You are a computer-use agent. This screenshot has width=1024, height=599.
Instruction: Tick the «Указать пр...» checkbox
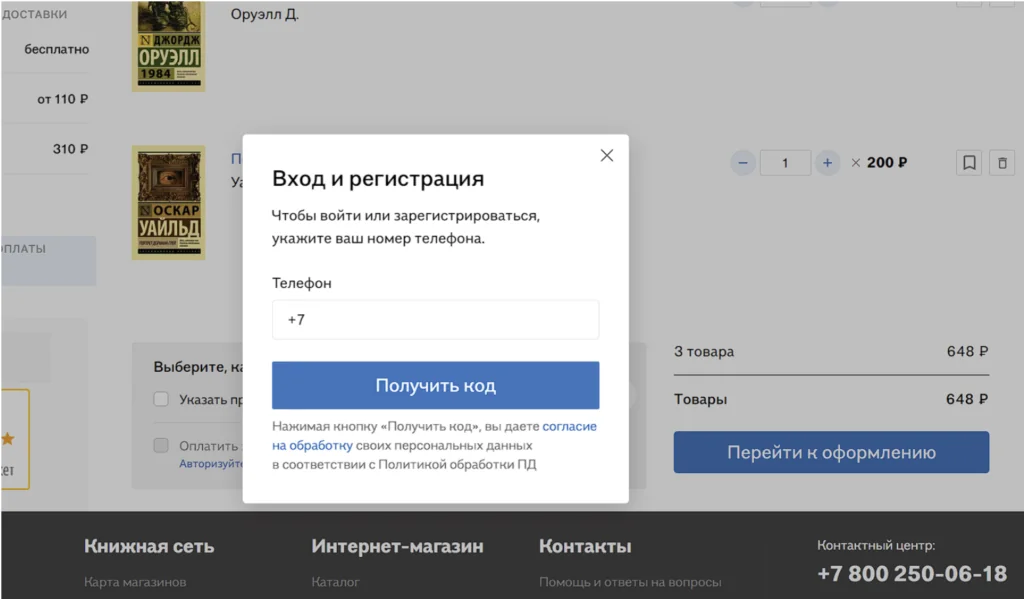(161, 400)
